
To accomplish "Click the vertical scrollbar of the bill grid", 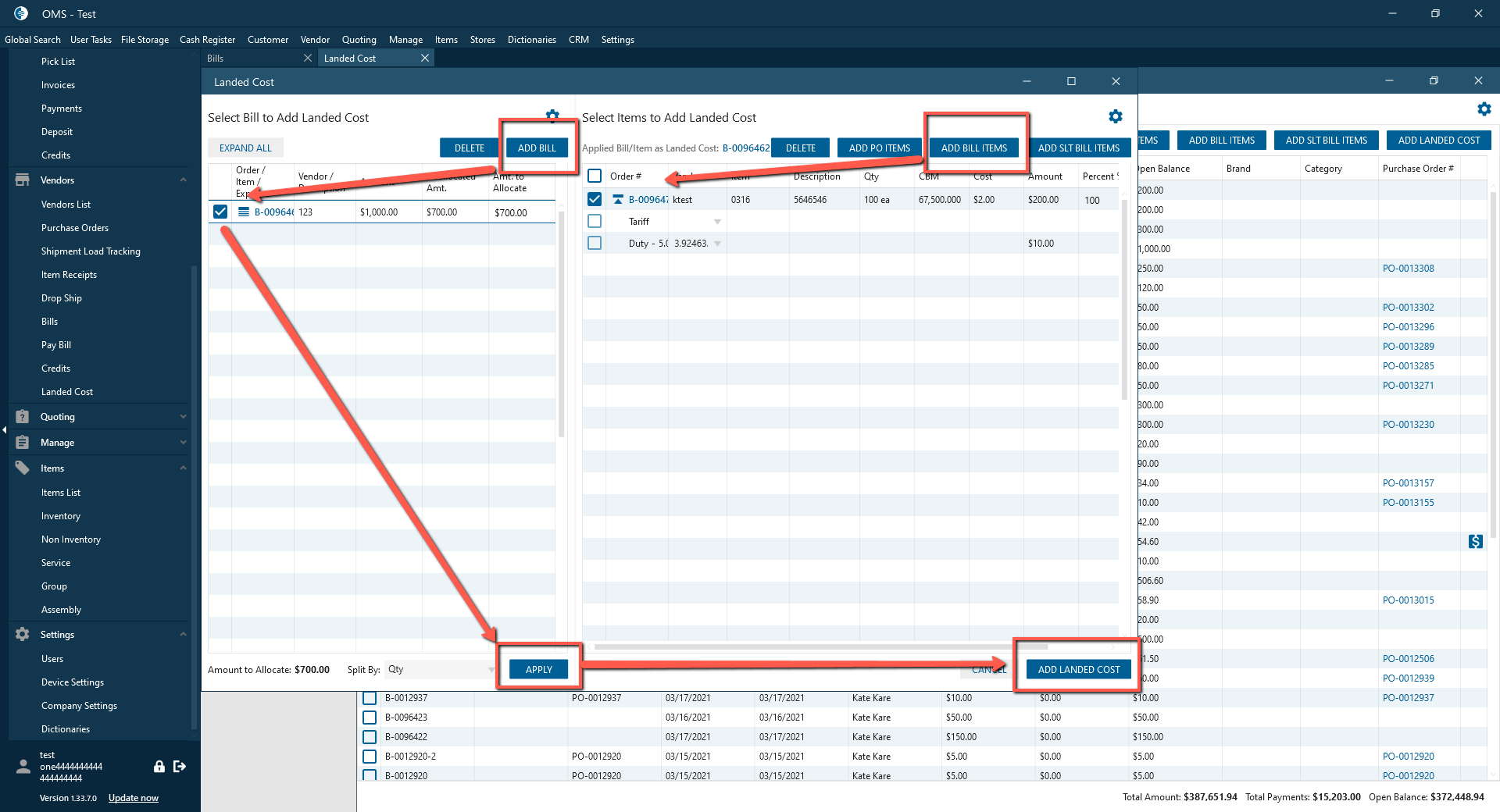I will point(561,322).
